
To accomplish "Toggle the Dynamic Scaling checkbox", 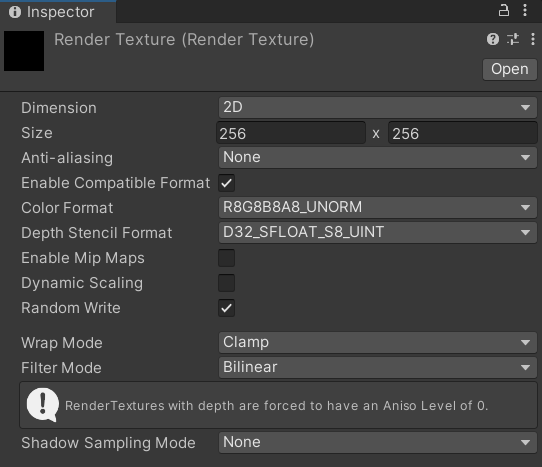I will 226,283.
